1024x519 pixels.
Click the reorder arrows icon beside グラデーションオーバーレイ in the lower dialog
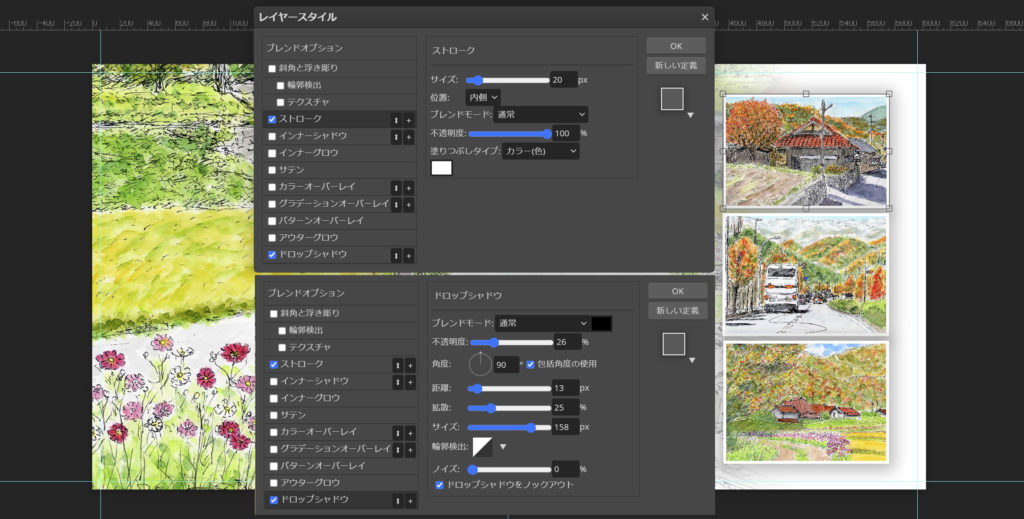point(397,449)
